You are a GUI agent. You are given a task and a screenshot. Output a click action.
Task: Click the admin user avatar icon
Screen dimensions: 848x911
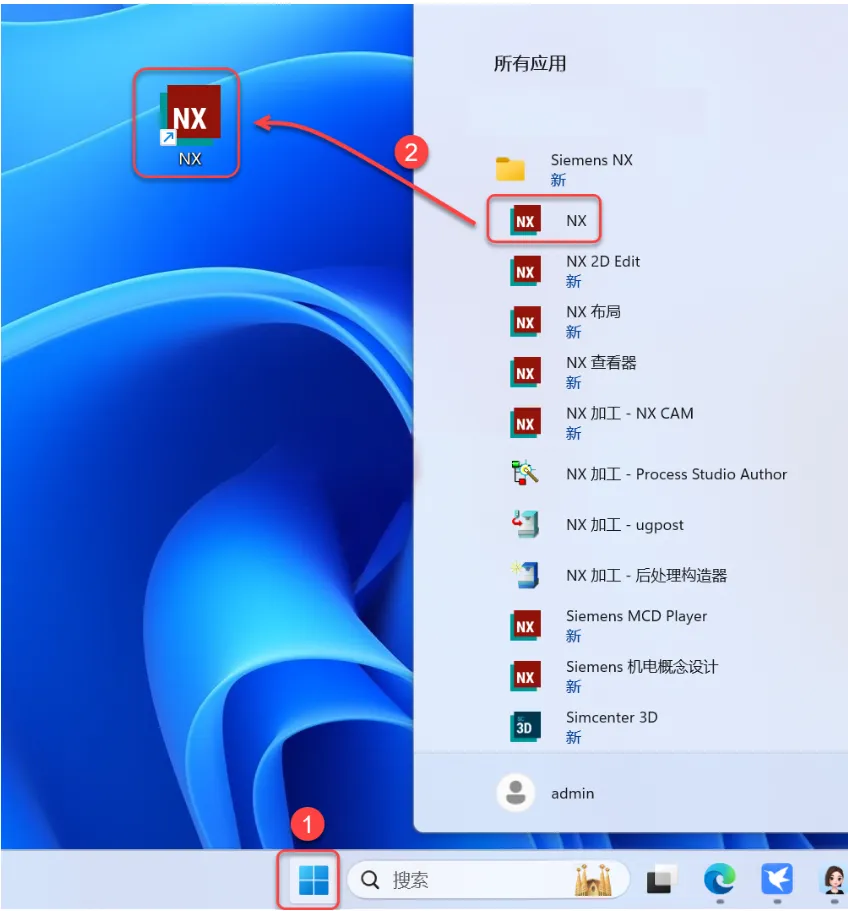coord(515,793)
